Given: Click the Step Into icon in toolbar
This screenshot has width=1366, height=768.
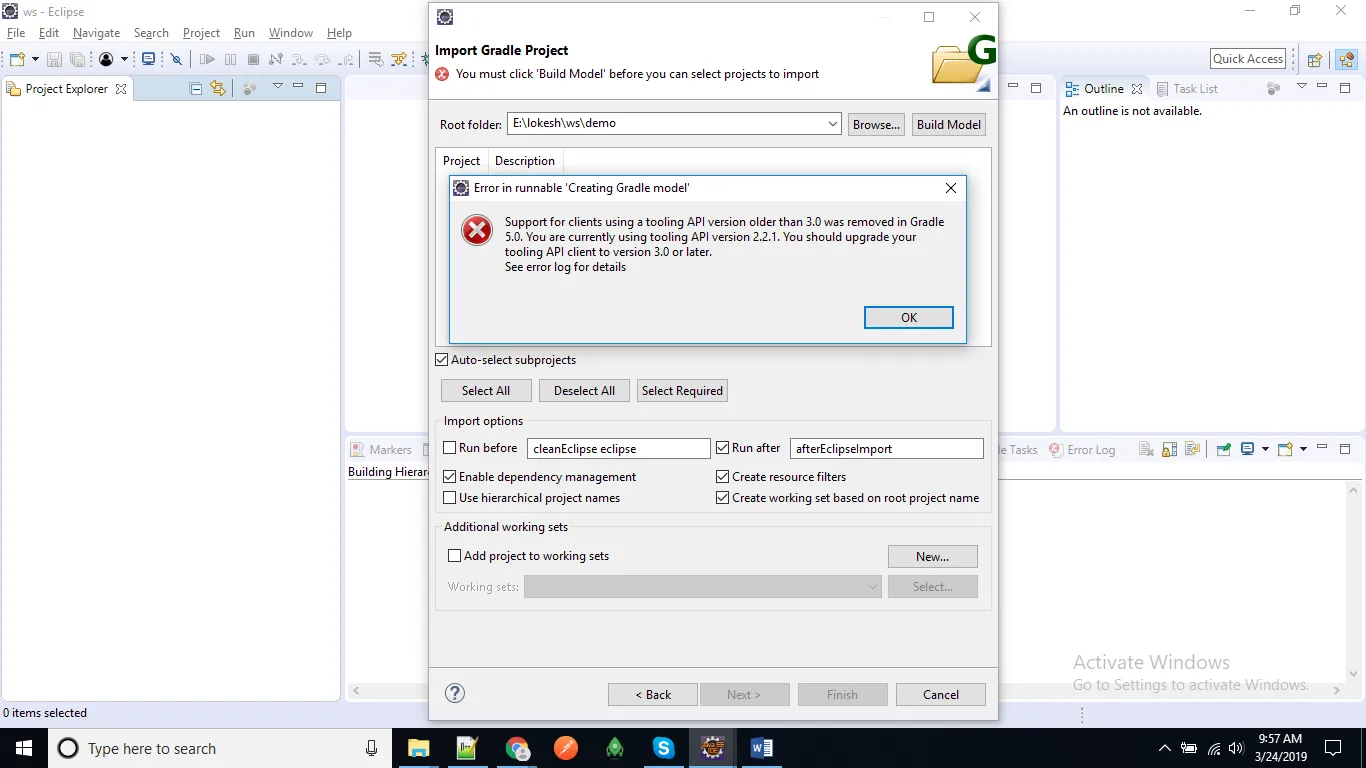Looking at the screenshot, I should tap(299, 59).
